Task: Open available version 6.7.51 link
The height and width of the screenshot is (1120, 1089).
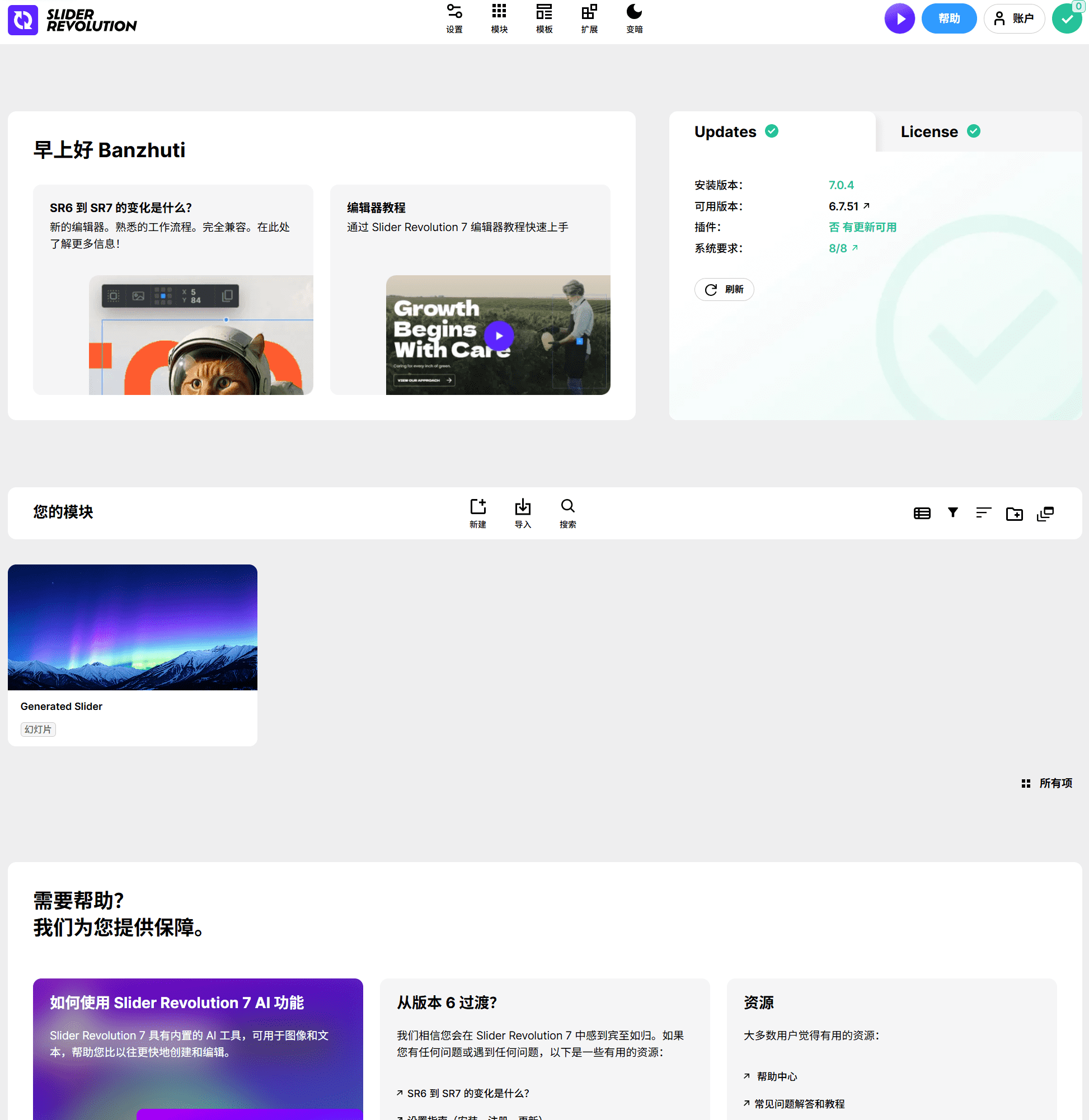Action: [x=849, y=206]
